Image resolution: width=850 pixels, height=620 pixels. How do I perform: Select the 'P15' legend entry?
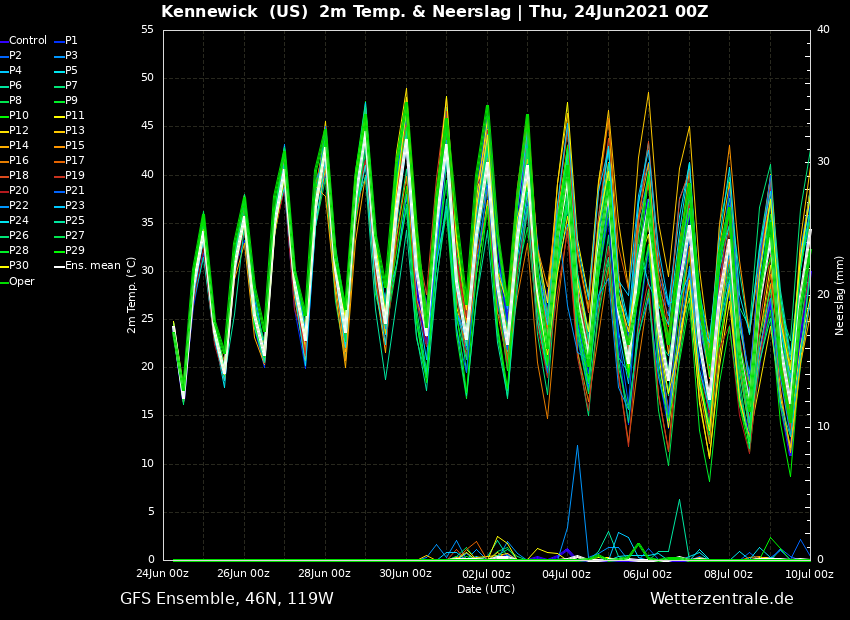(x=70, y=145)
